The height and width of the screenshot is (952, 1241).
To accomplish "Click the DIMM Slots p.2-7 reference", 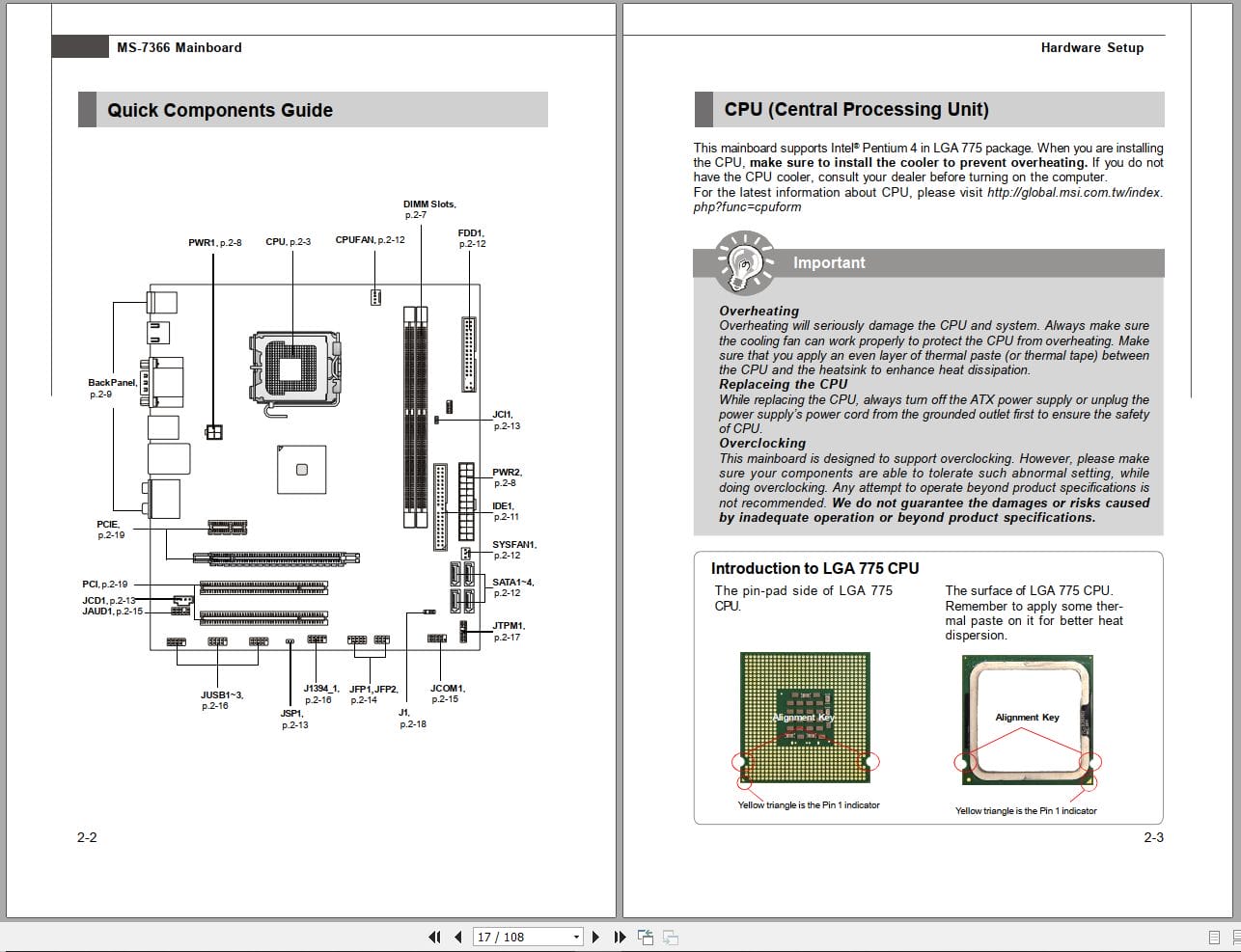I will pyautogui.click(x=429, y=206).
